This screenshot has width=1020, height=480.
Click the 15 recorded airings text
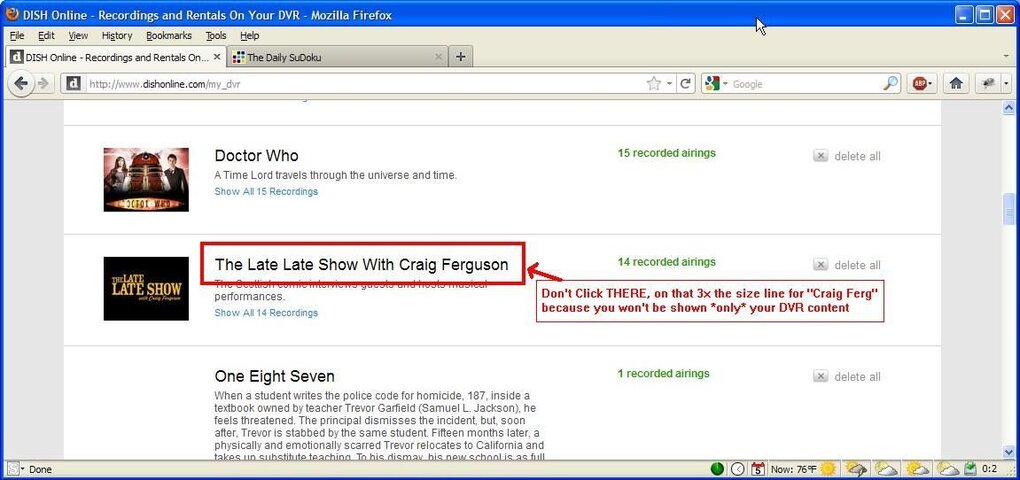click(x=666, y=153)
